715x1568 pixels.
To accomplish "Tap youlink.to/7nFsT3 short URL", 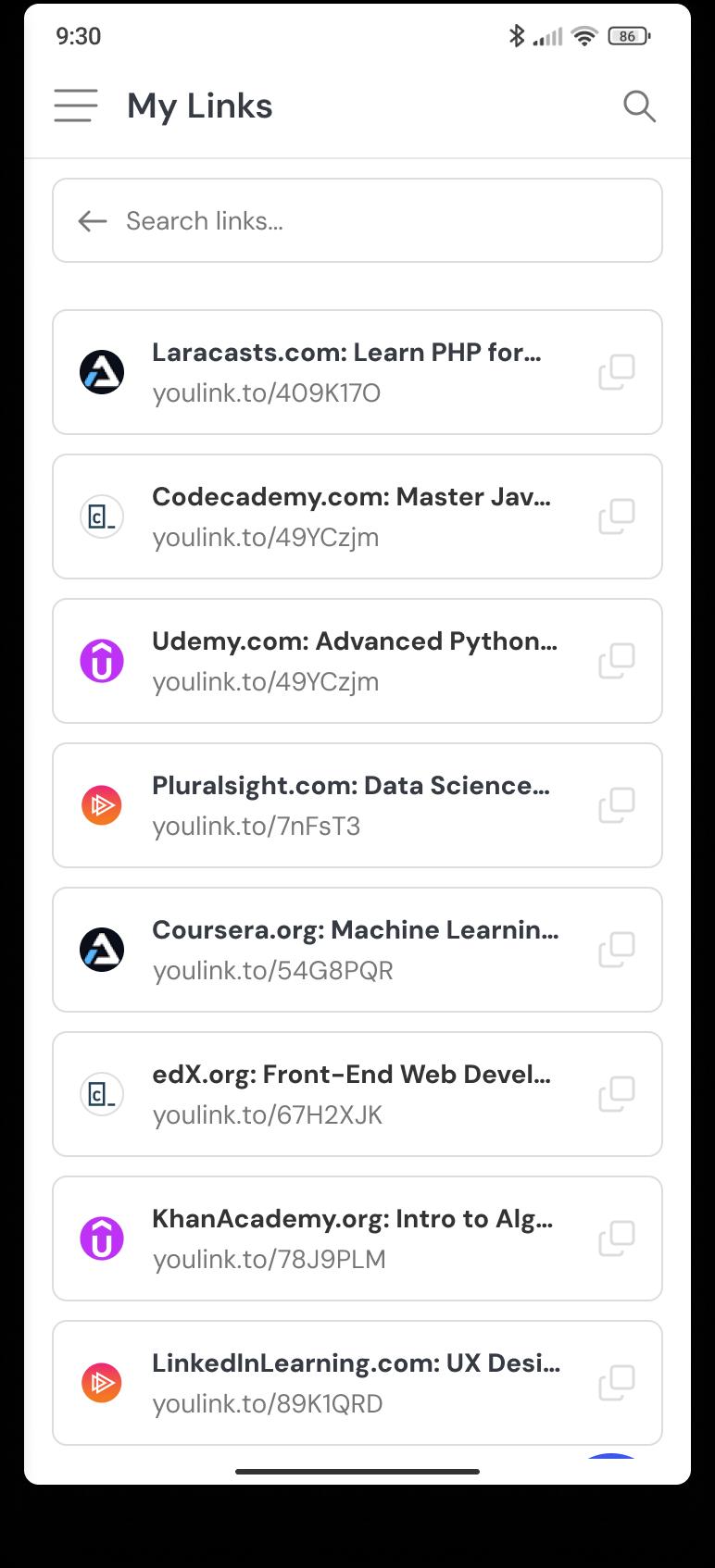I will pos(257,826).
